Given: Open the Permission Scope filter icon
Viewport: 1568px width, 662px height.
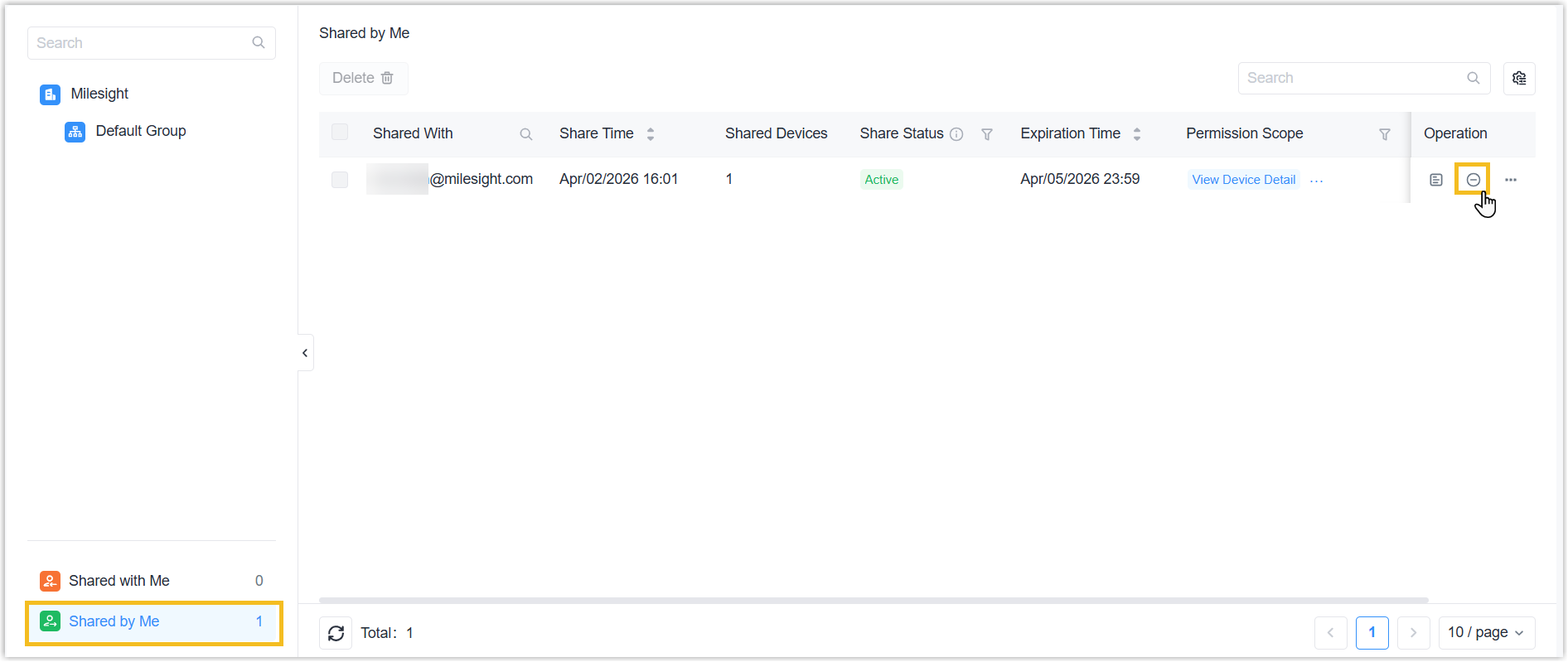Looking at the screenshot, I should (1384, 134).
